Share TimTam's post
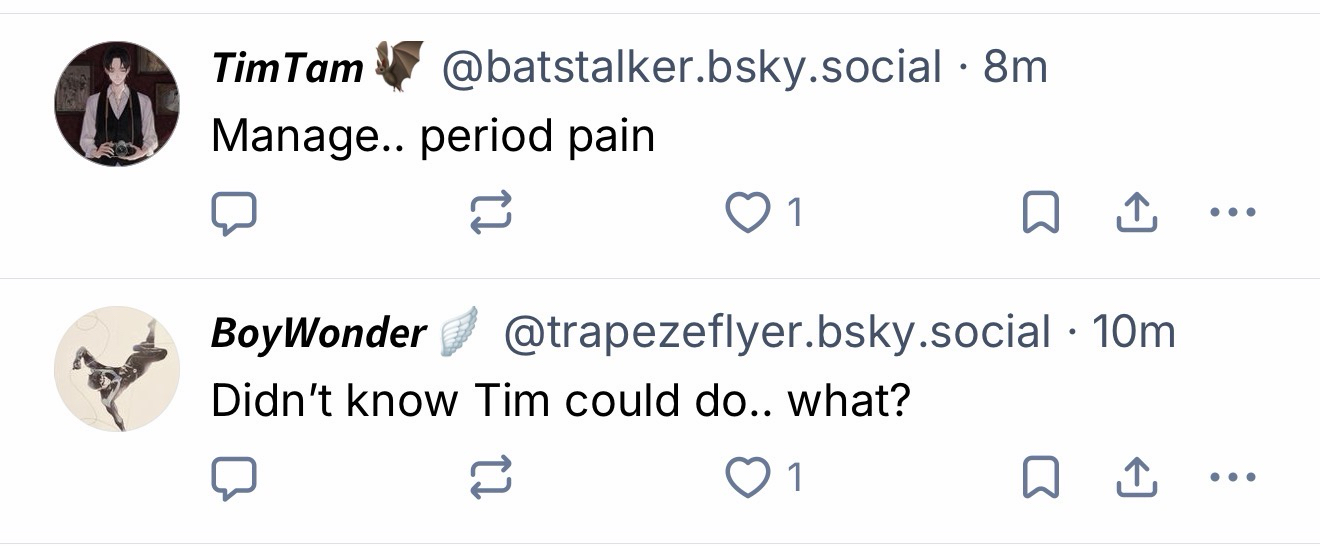Image resolution: width=1320 pixels, height=546 pixels. 1137,213
